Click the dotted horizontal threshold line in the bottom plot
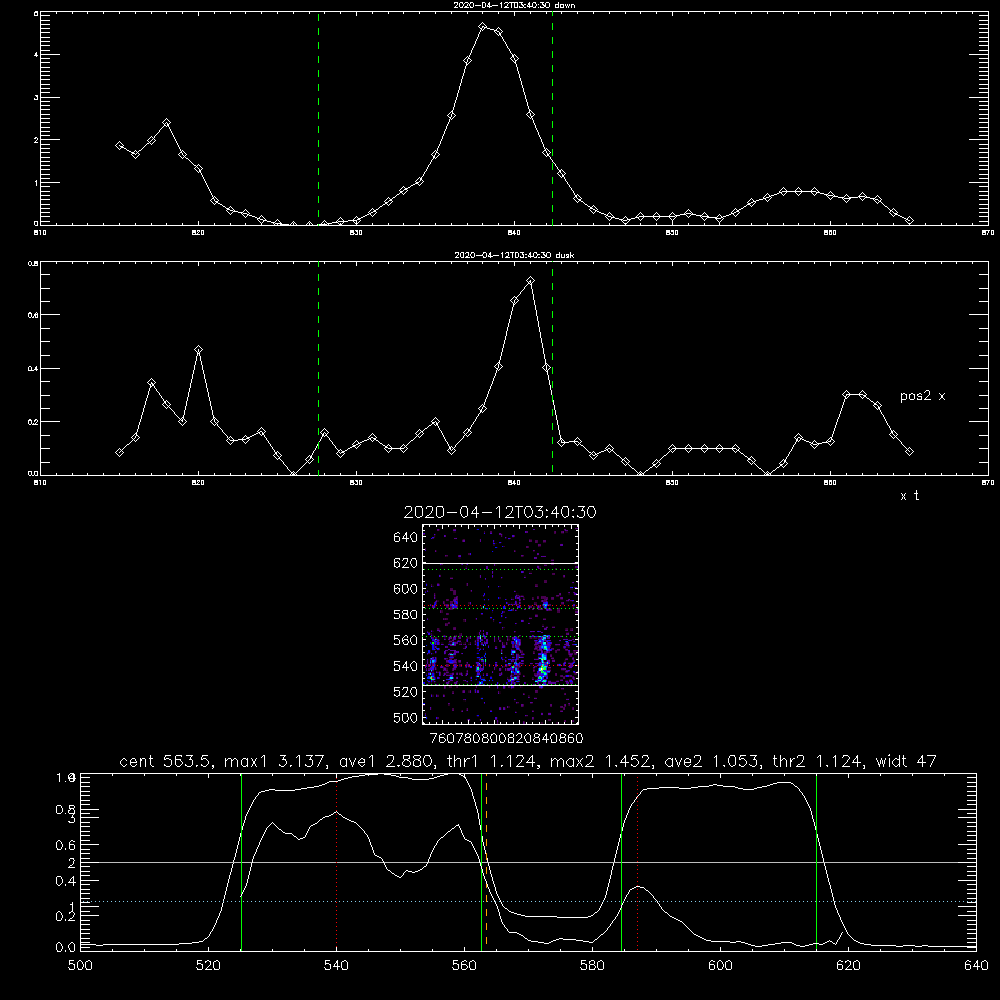This screenshot has height=1000, width=1000. point(528,901)
